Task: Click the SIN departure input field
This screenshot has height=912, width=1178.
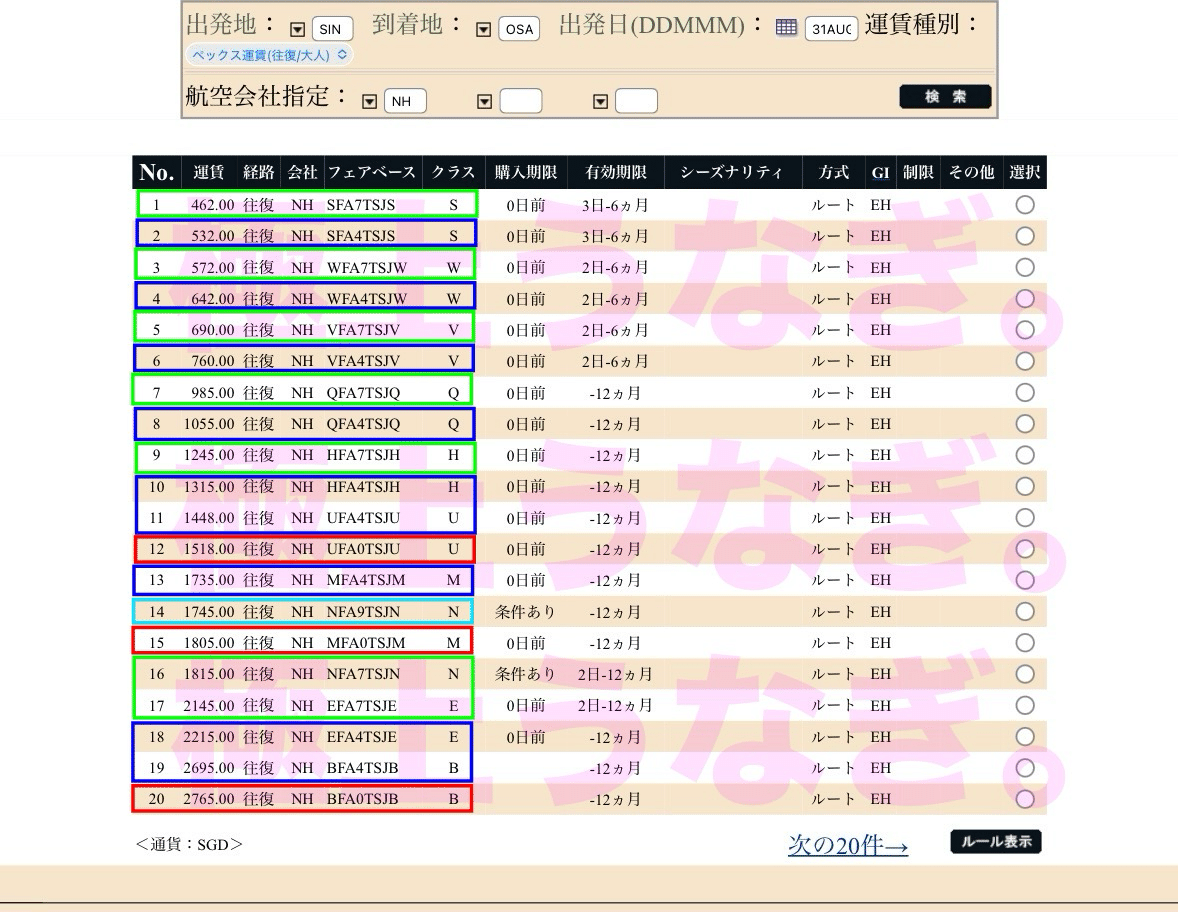Action: click(x=332, y=29)
